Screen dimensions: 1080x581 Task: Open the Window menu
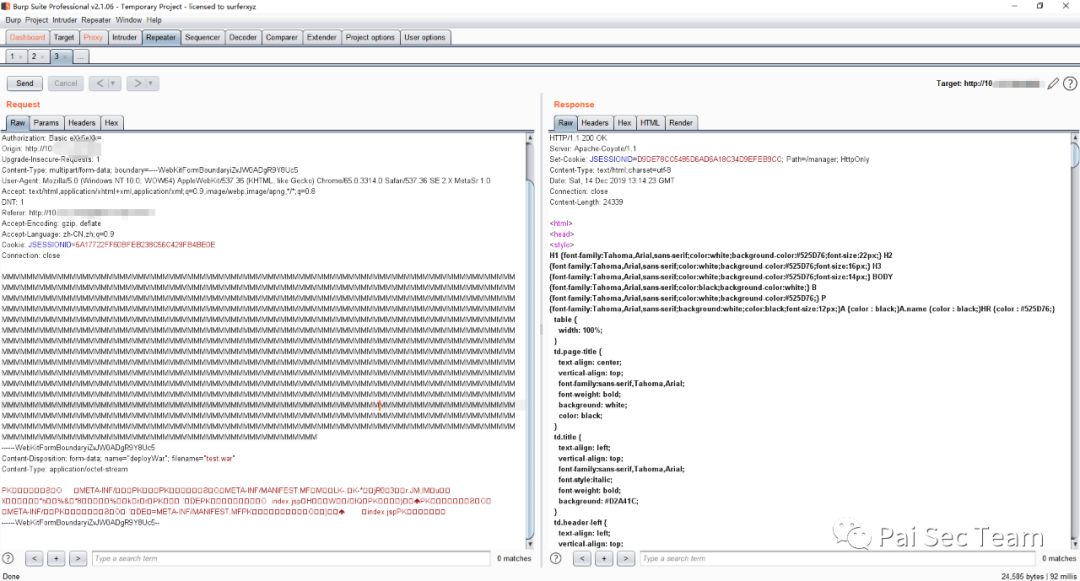coord(128,20)
